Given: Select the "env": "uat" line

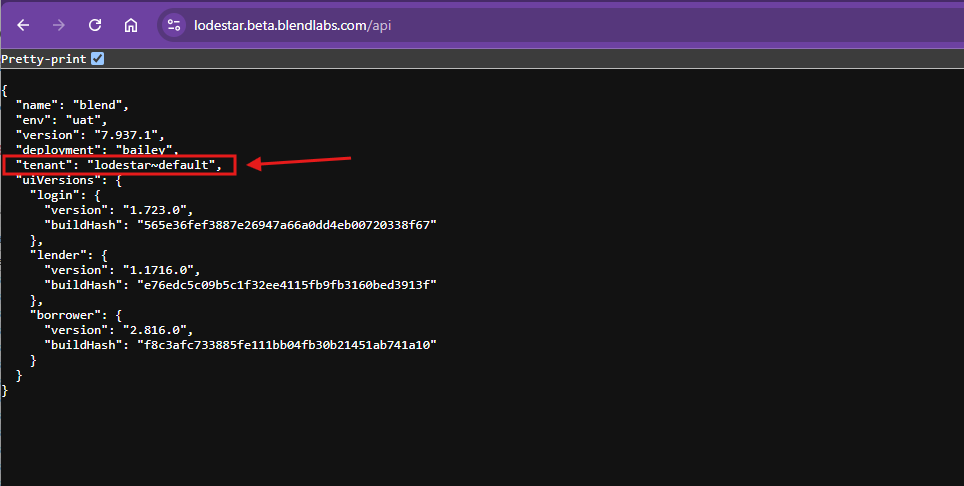Looking at the screenshot, I should pos(61,120).
